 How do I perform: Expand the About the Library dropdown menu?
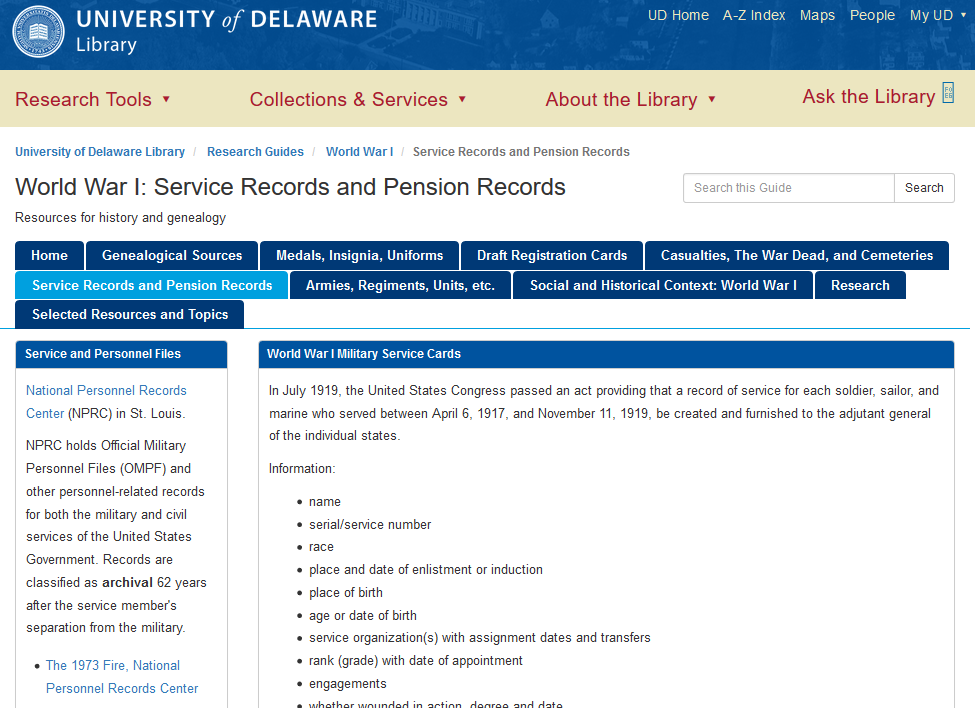(x=631, y=99)
